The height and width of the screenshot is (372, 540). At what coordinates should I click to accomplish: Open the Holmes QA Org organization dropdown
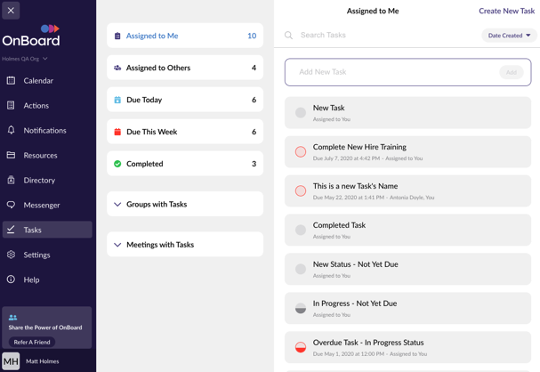24,59
